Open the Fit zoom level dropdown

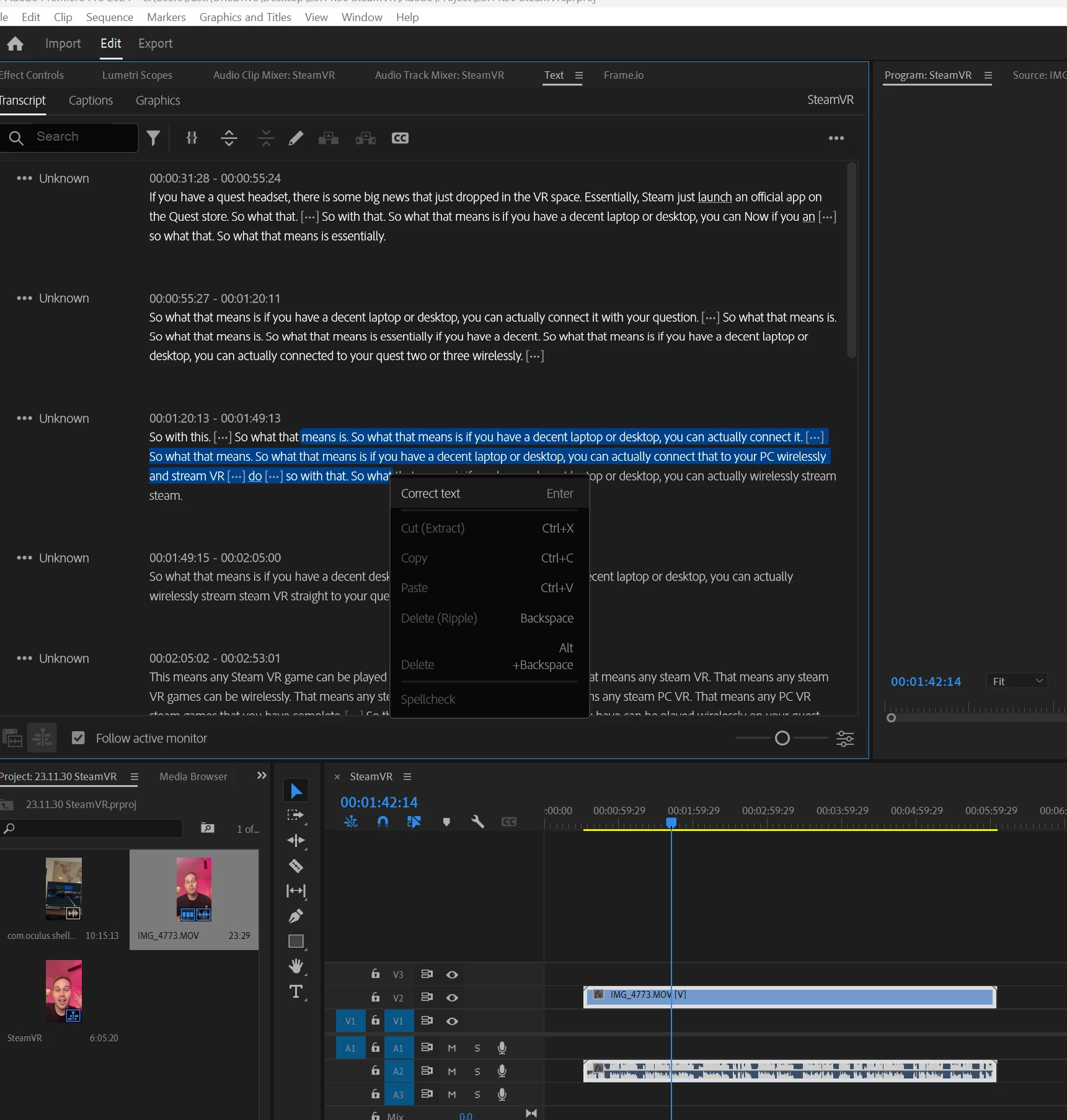coord(1017,682)
